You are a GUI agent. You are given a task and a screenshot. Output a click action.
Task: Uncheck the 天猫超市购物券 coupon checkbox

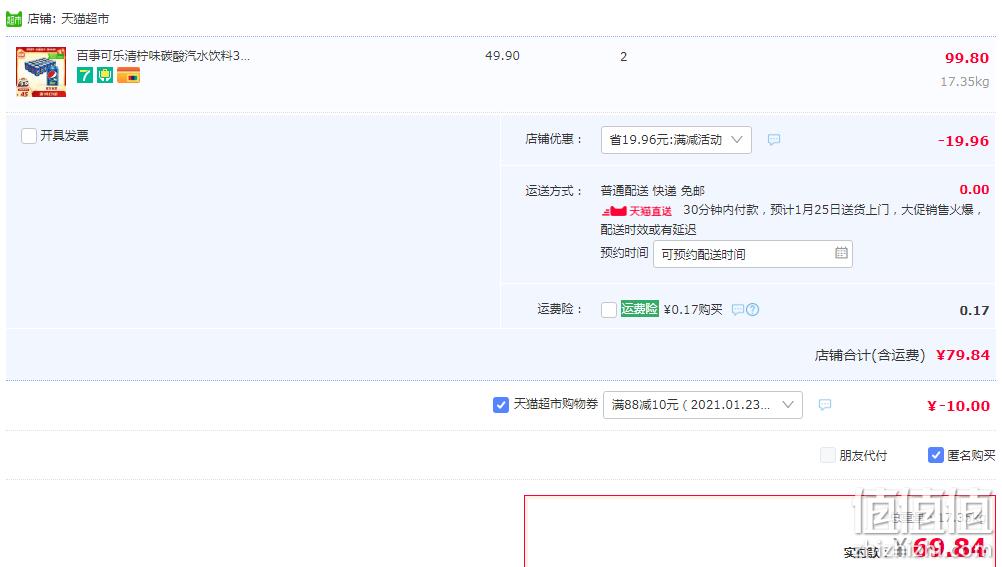pos(501,405)
